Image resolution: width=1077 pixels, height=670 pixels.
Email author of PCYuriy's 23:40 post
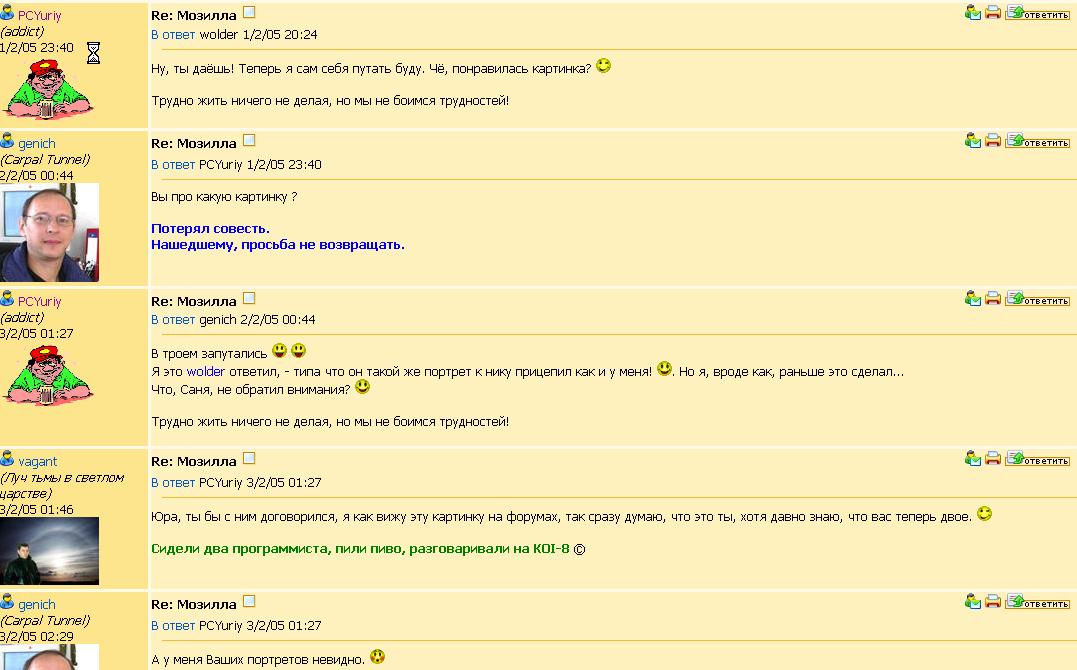point(973,12)
